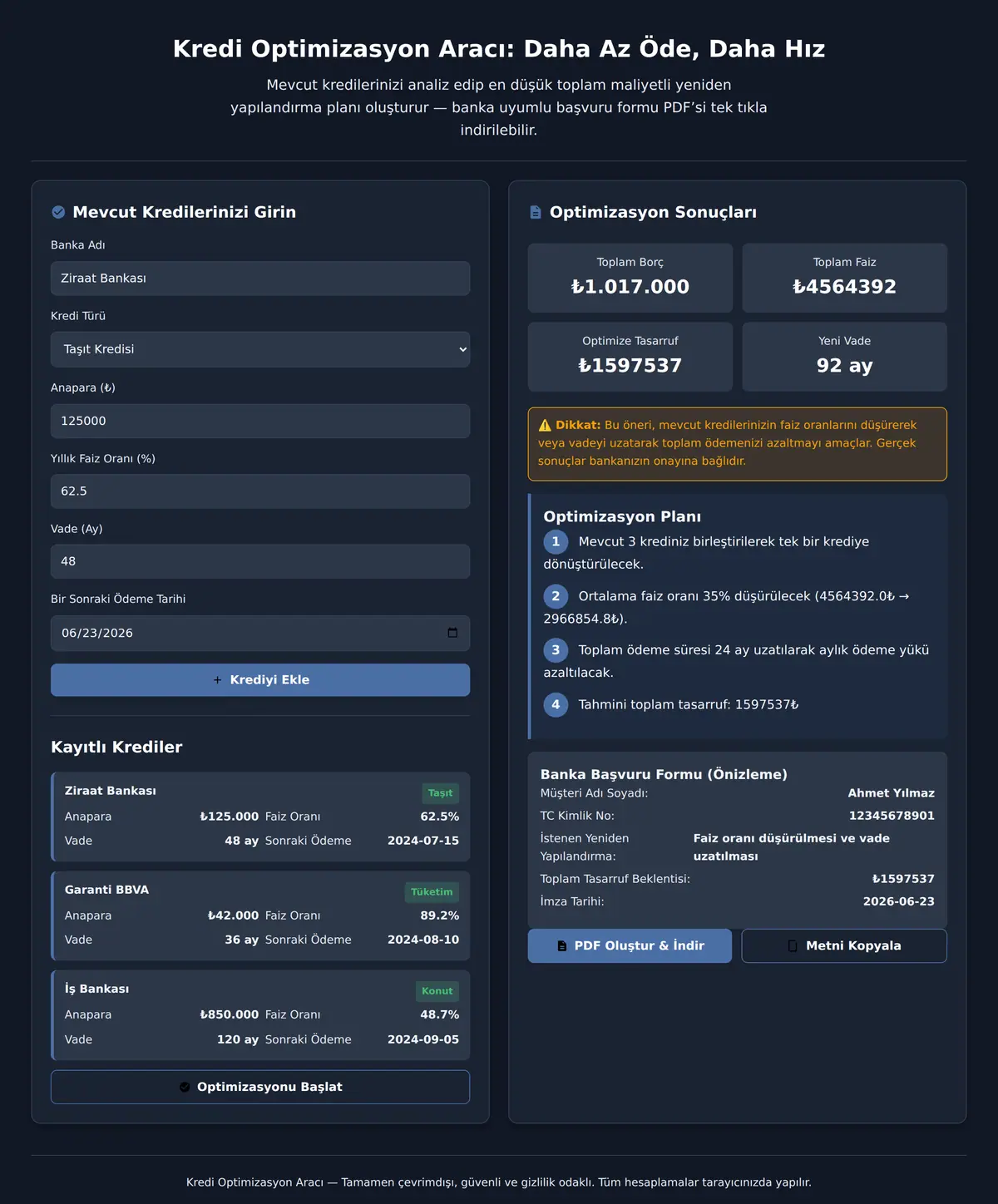Click the Optimize Tasarruf value ₺1597537 card
The height and width of the screenshot is (1204, 998).
click(630, 357)
